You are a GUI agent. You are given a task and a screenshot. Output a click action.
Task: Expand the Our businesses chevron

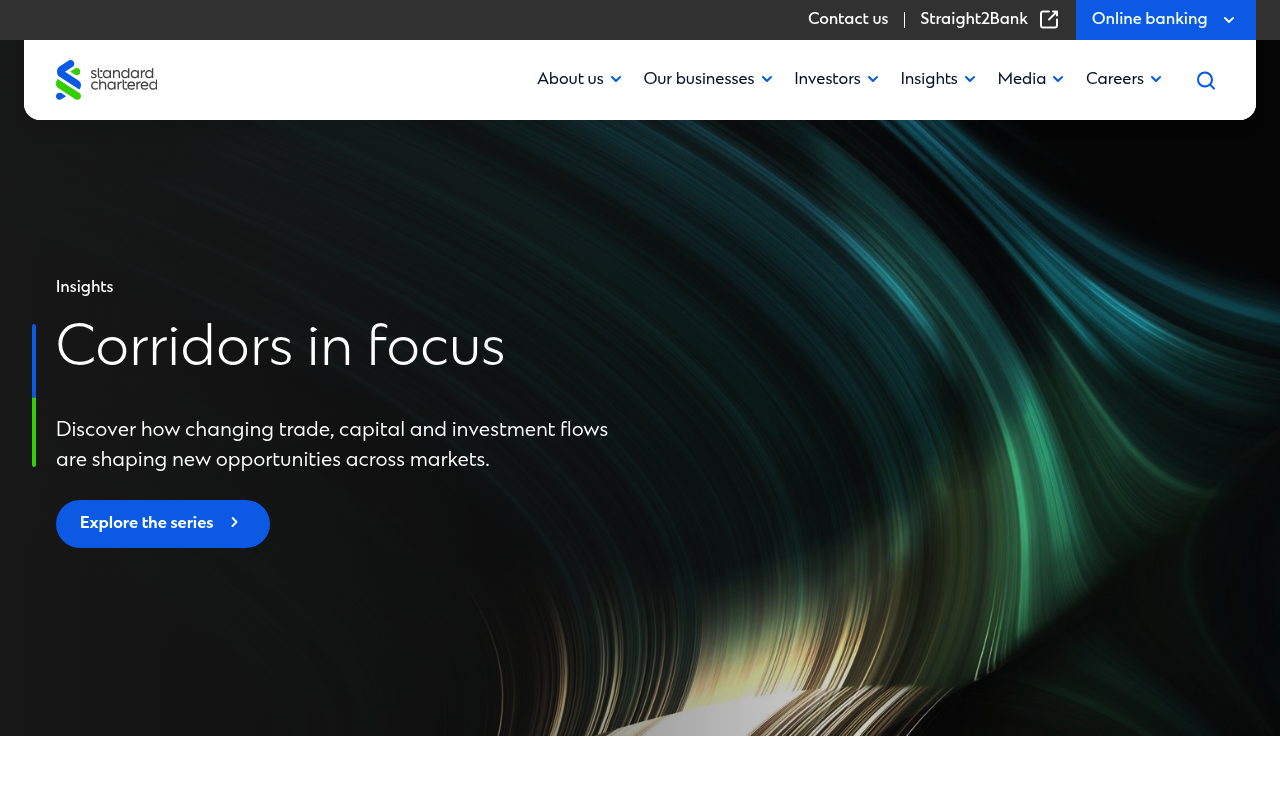[x=767, y=79]
